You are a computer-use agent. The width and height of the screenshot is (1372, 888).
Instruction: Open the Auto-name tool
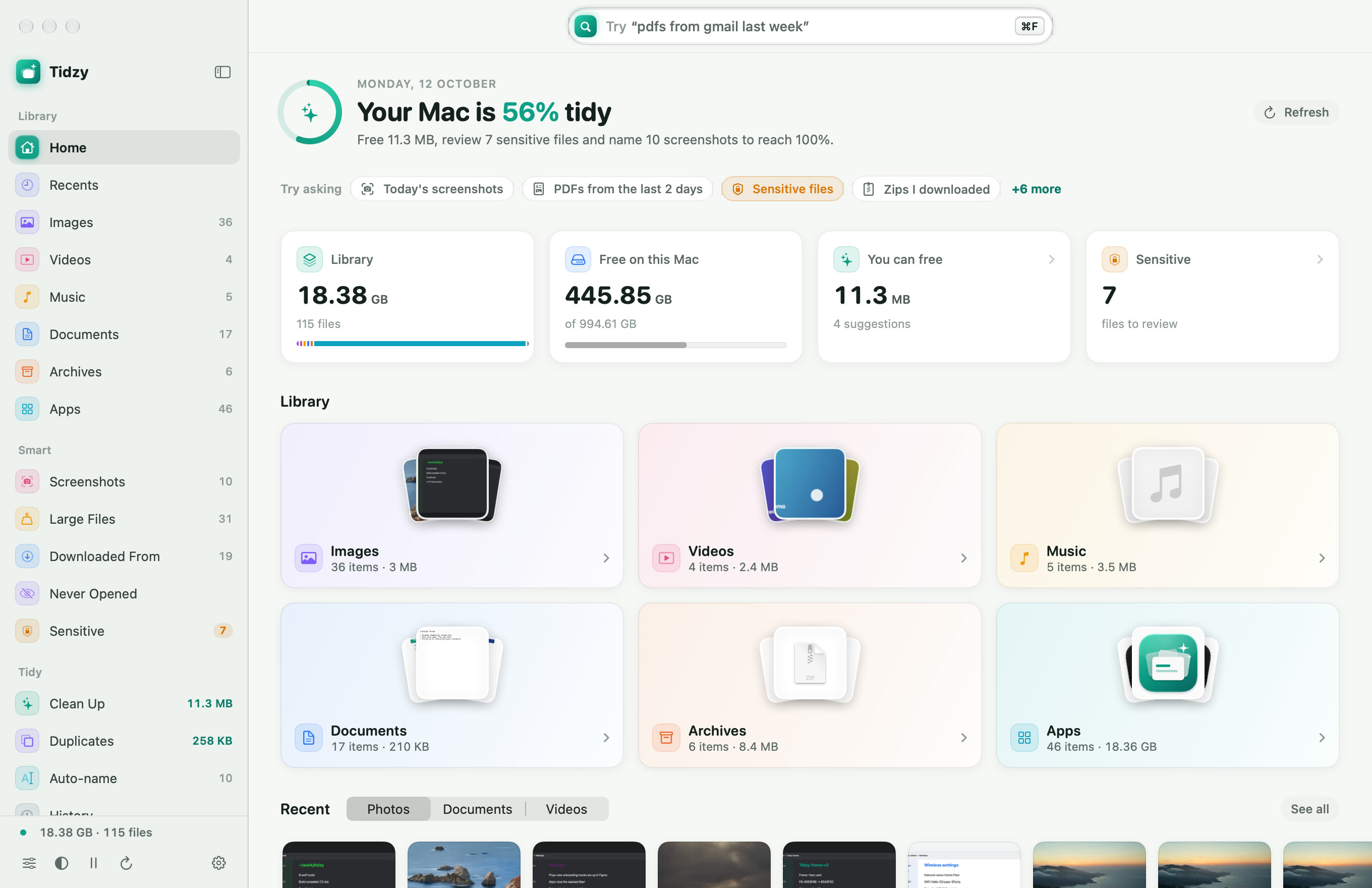(124, 779)
